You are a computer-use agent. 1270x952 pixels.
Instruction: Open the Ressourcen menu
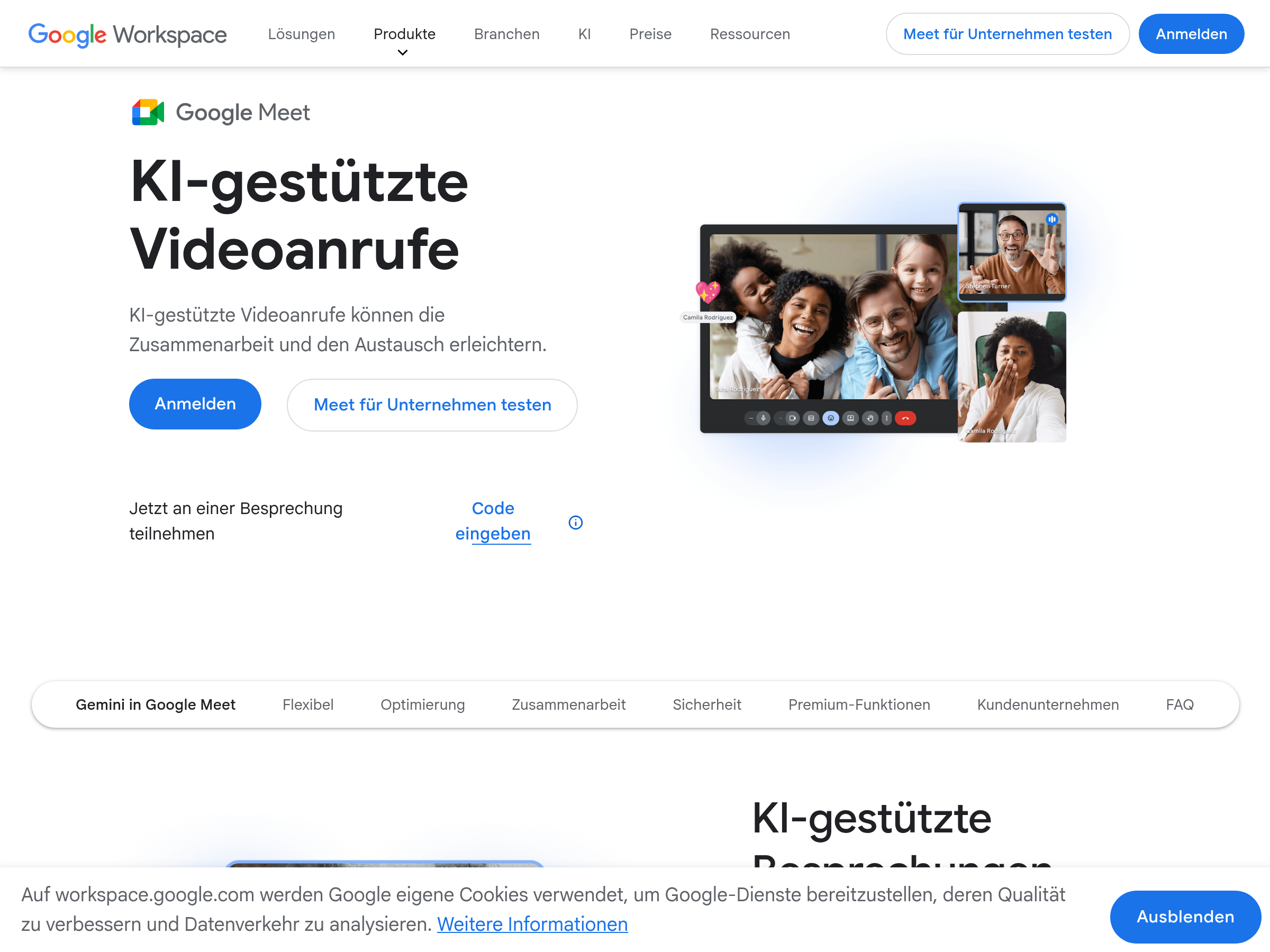tap(750, 34)
